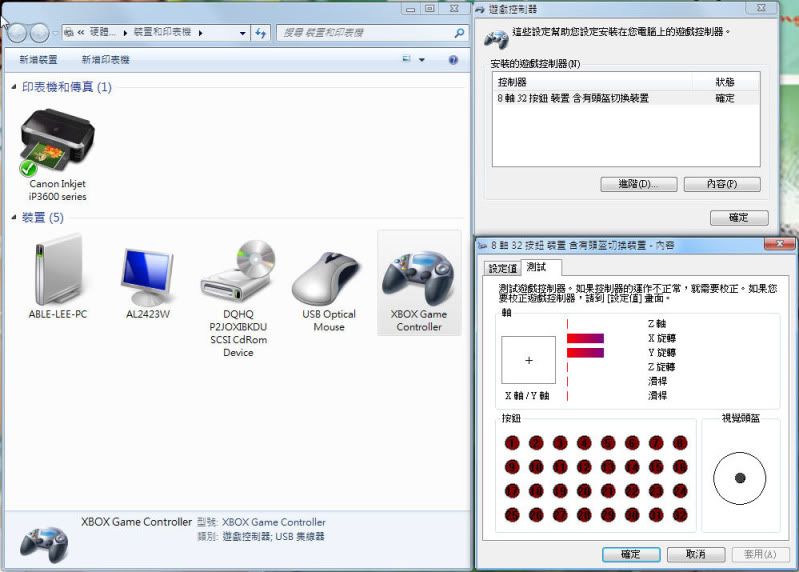
Task: Collapse the 裝置 (5) group
Action: click(x=14, y=218)
